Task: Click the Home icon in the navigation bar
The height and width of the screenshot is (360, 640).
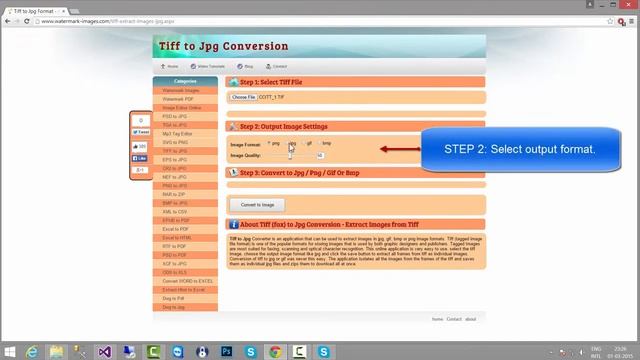Action: (163, 66)
